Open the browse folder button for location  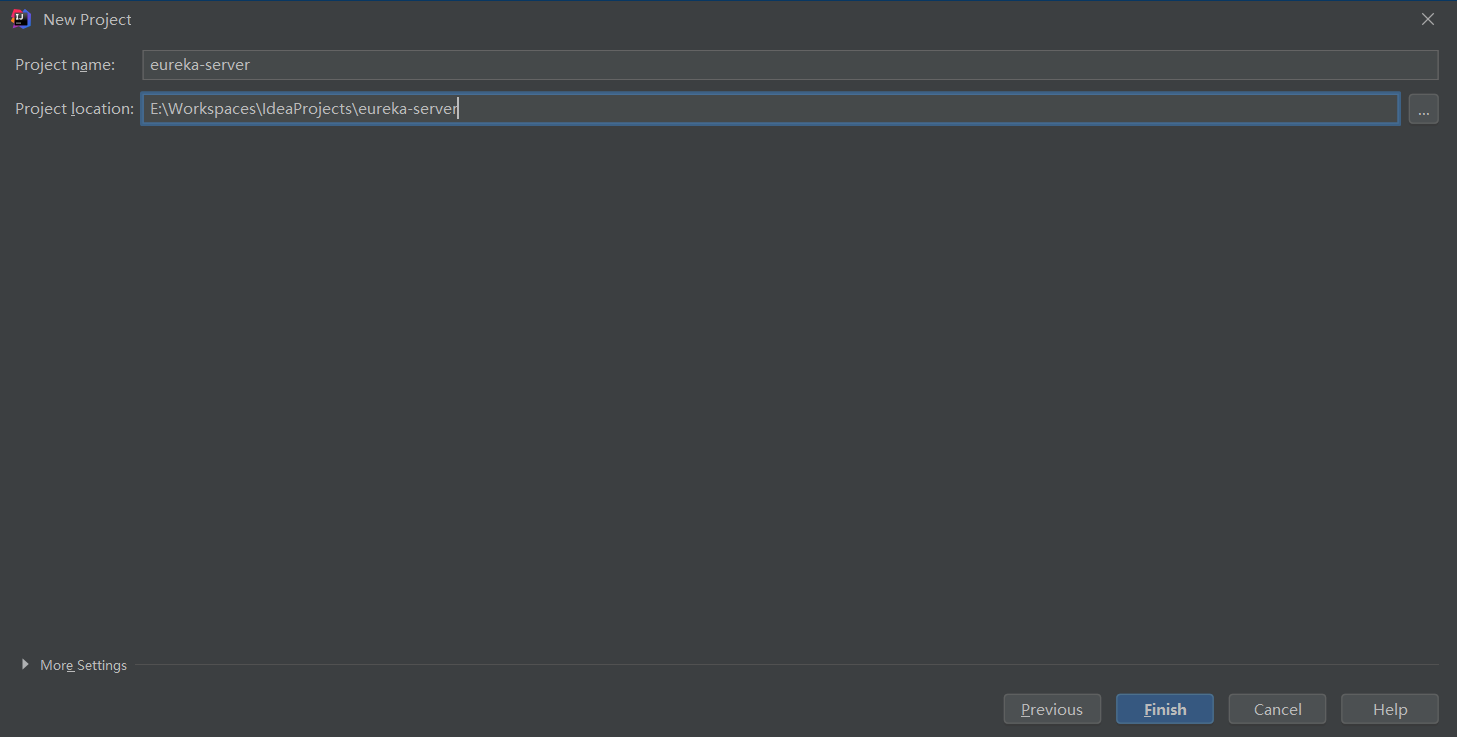coord(1423,109)
